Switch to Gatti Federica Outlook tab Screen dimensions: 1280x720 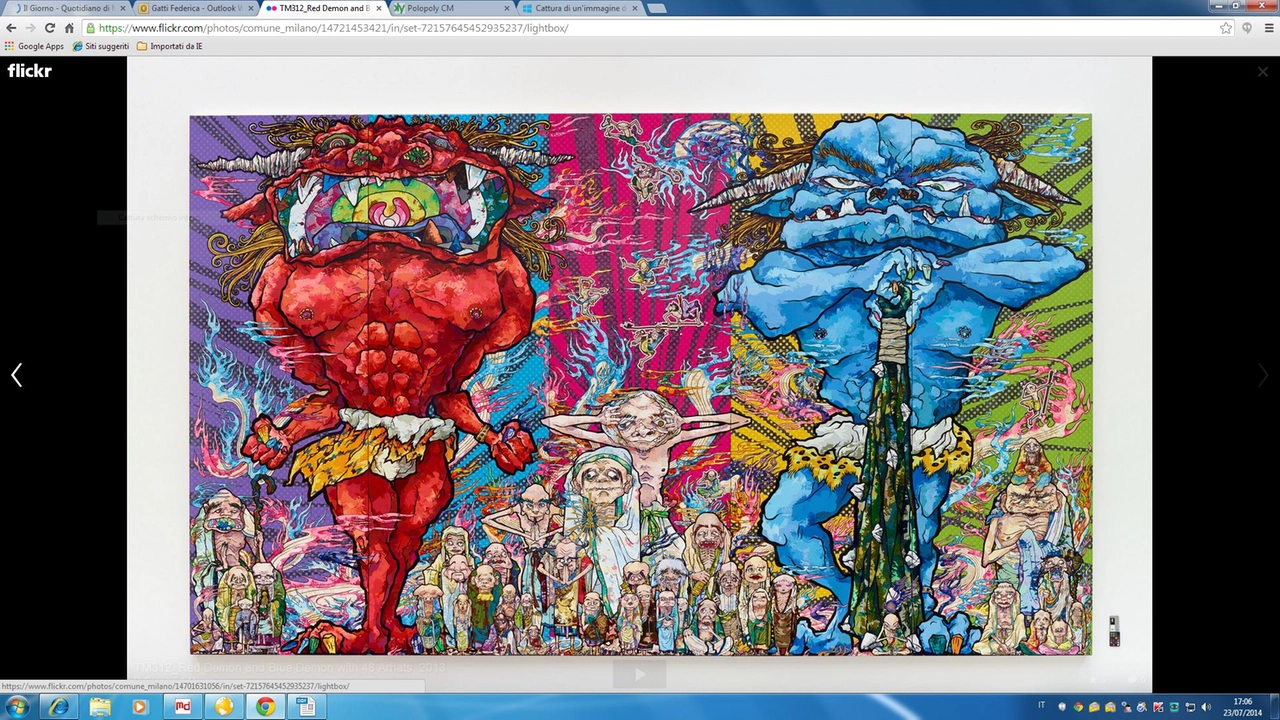click(x=195, y=8)
